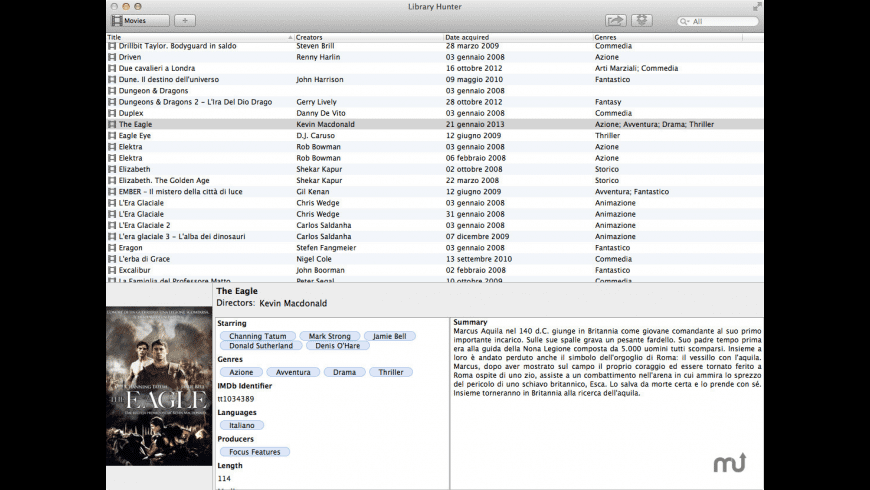Open the search scope magnifier dropdown
Screen dimensions: 870x490
[684, 21]
